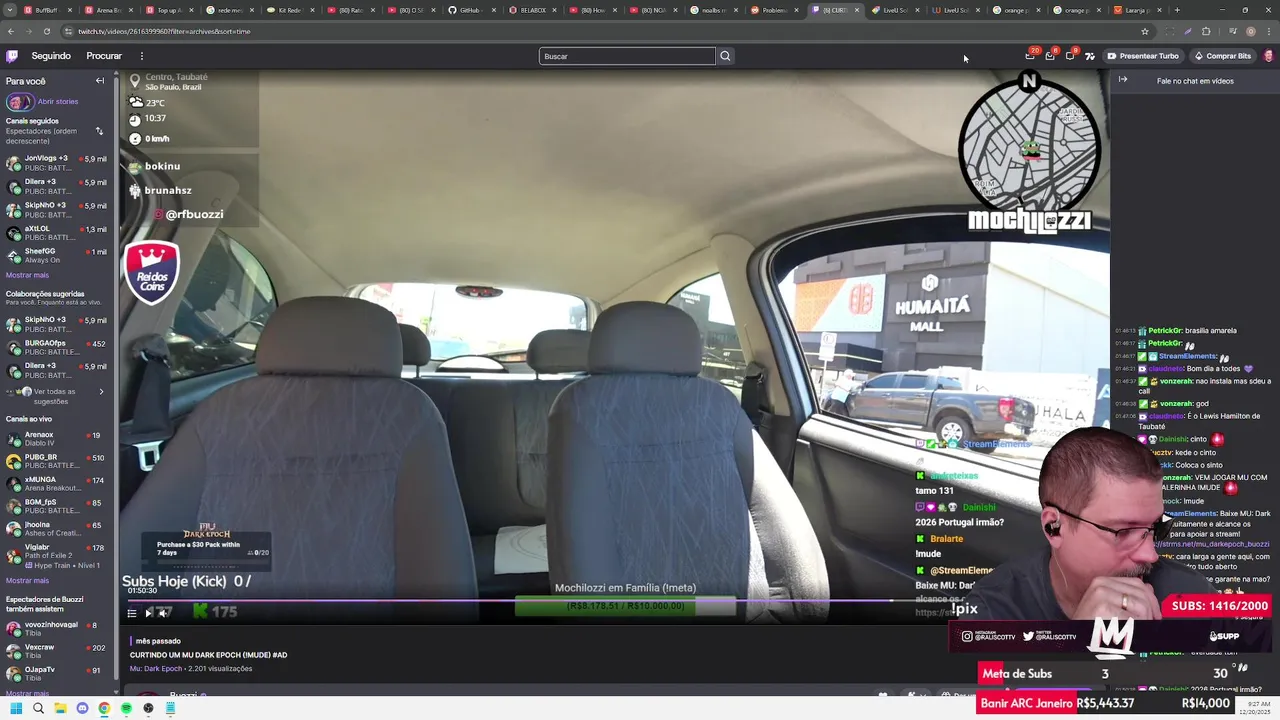This screenshot has width=1280, height=720.
Task: Collapse the Para você sidebar
Action: tap(100, 81)
